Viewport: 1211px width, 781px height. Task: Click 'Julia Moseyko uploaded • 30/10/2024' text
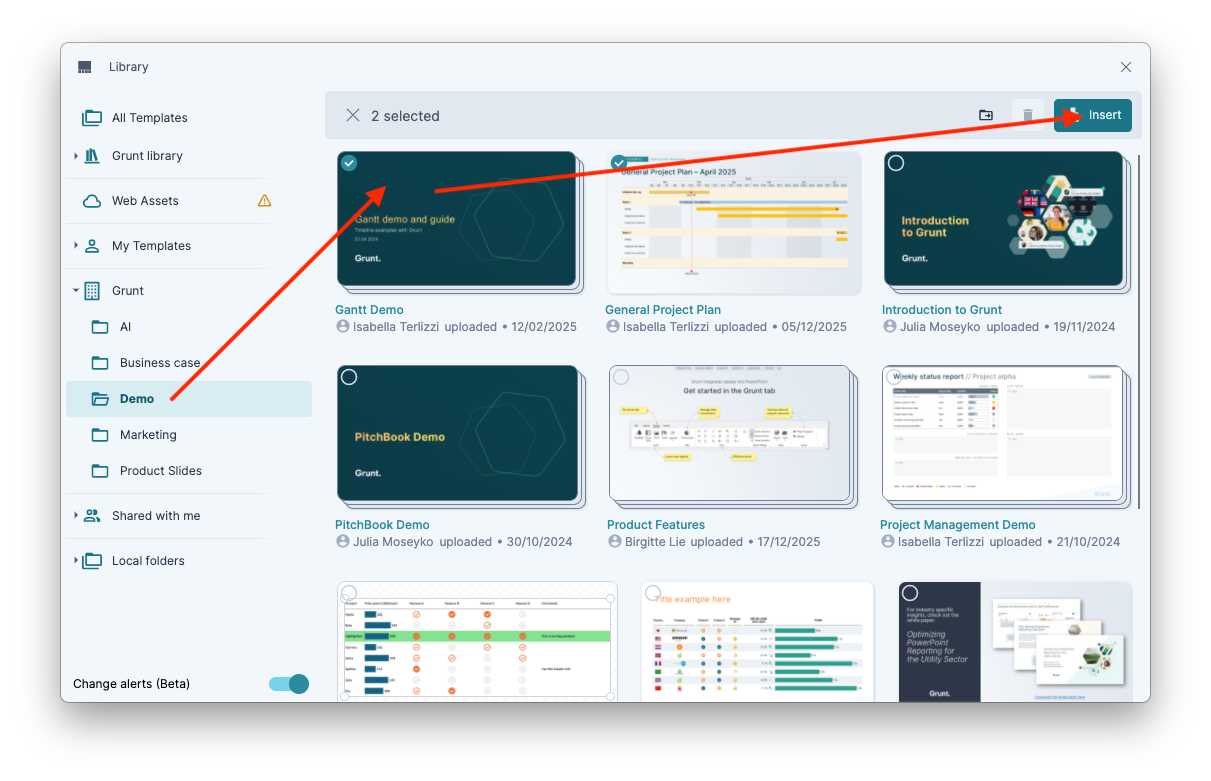point(462,542)
